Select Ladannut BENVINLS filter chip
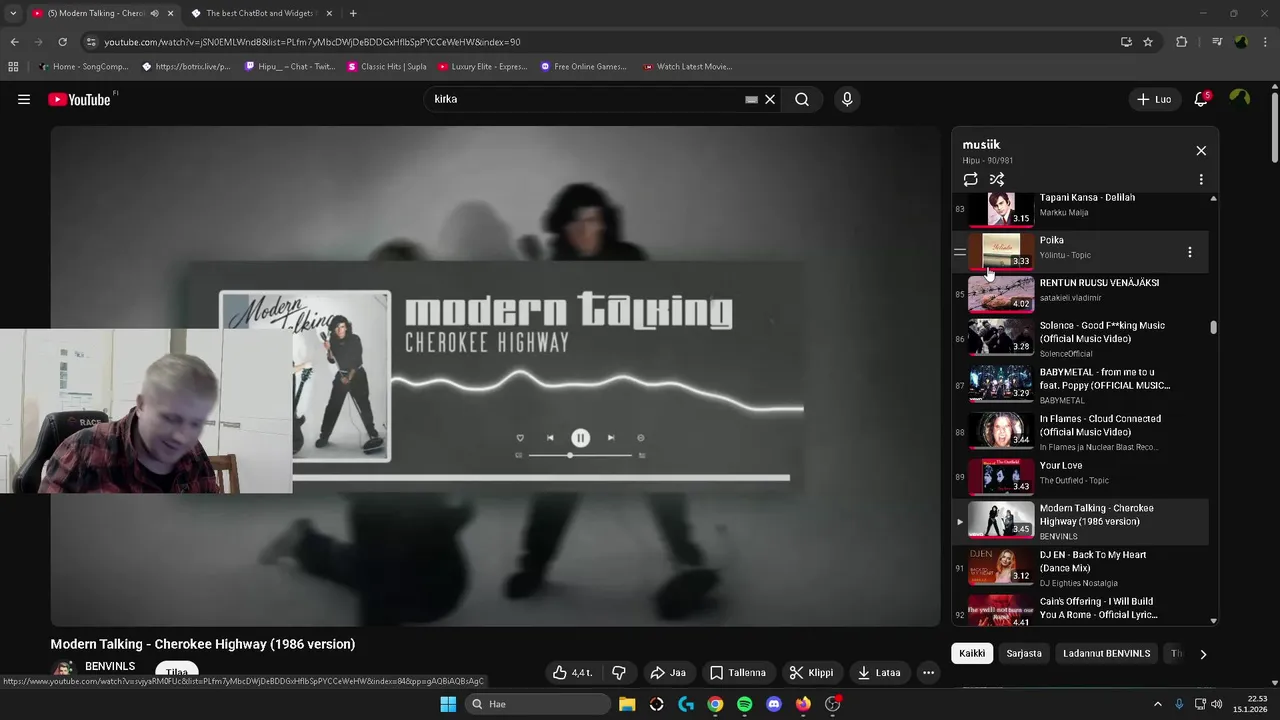Image resolution: width=1280 pixels, height=720 pixels. click(1106, 653)
